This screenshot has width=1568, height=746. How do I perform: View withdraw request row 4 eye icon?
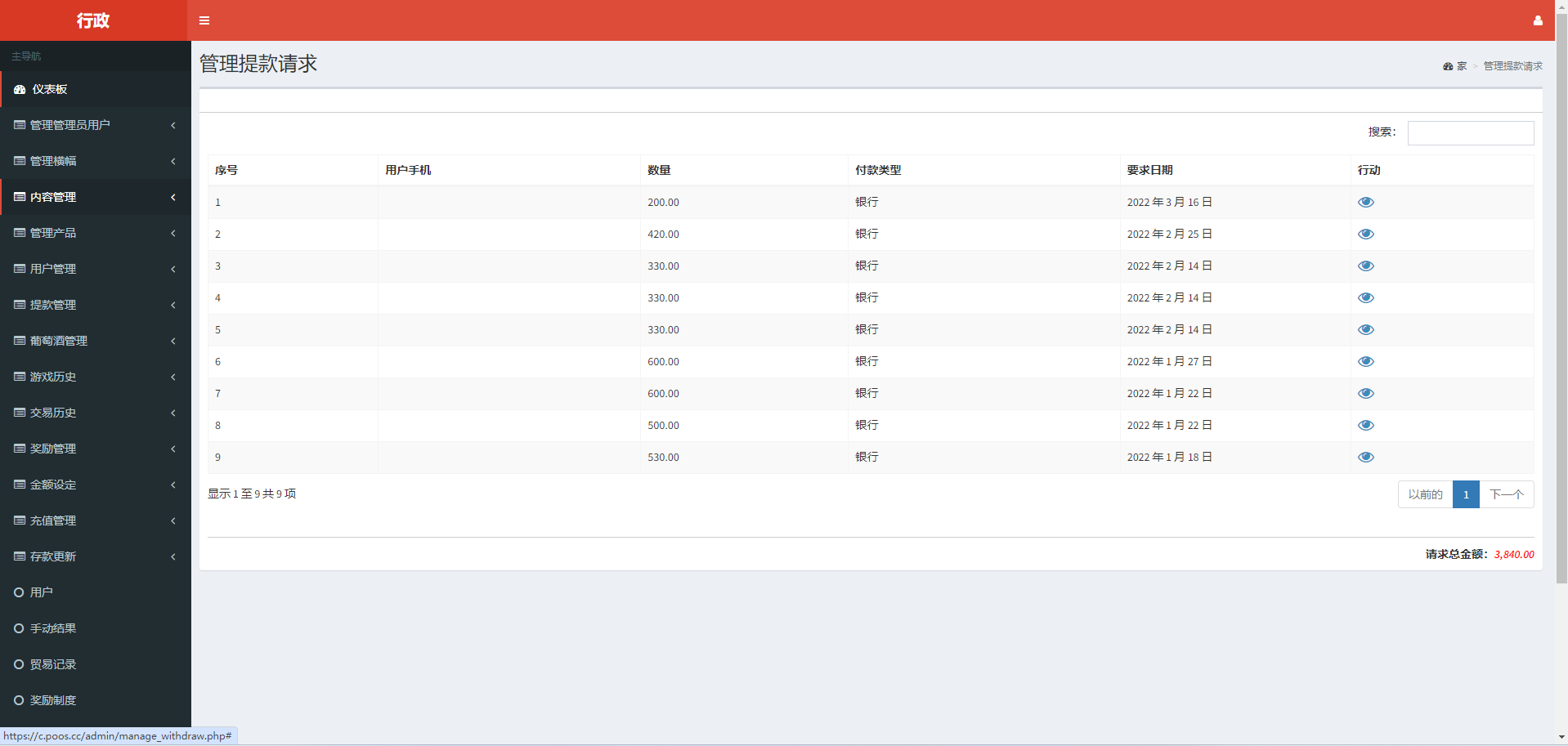pos(1366,297)
